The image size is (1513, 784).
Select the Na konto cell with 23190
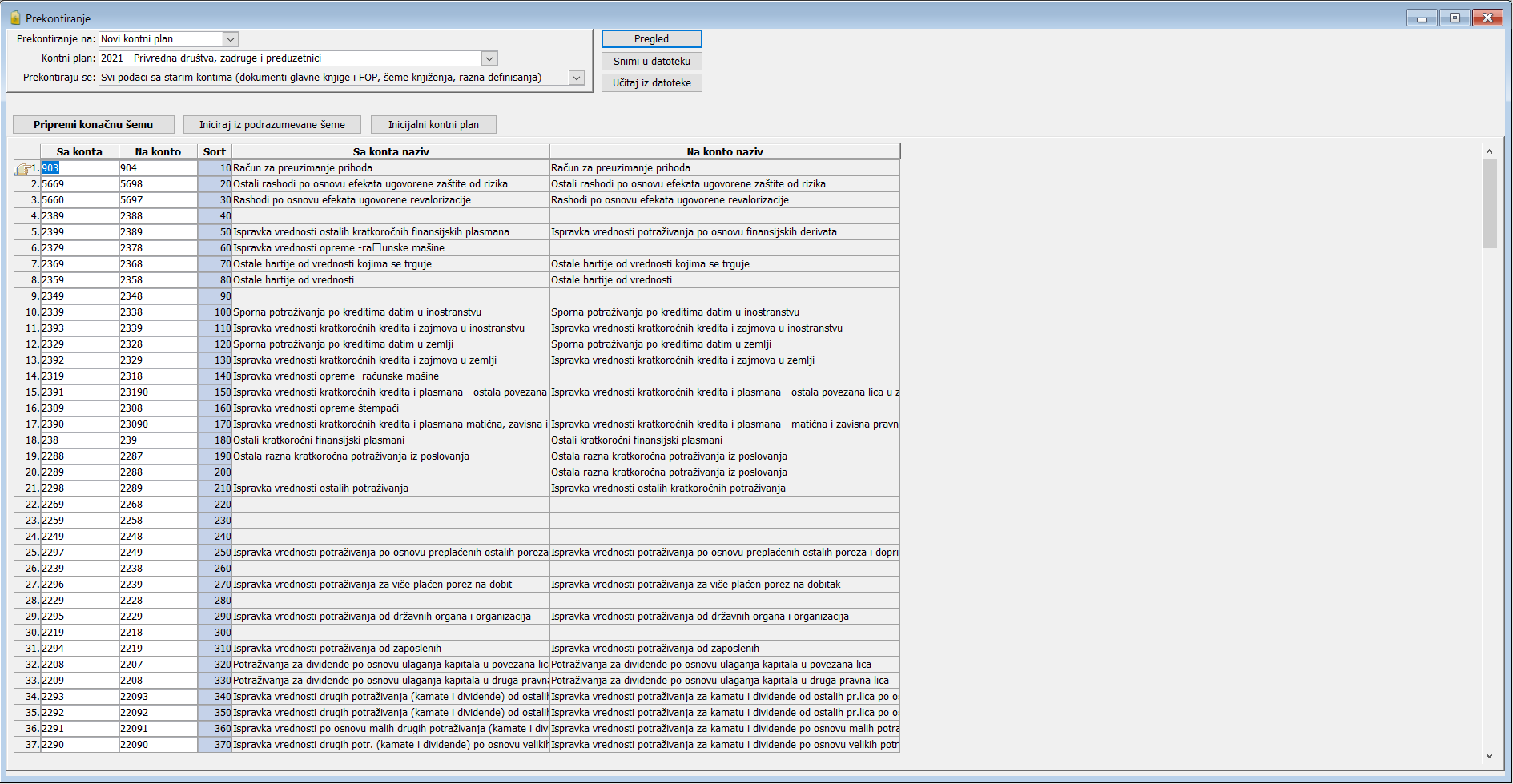(x=158, y=392)
